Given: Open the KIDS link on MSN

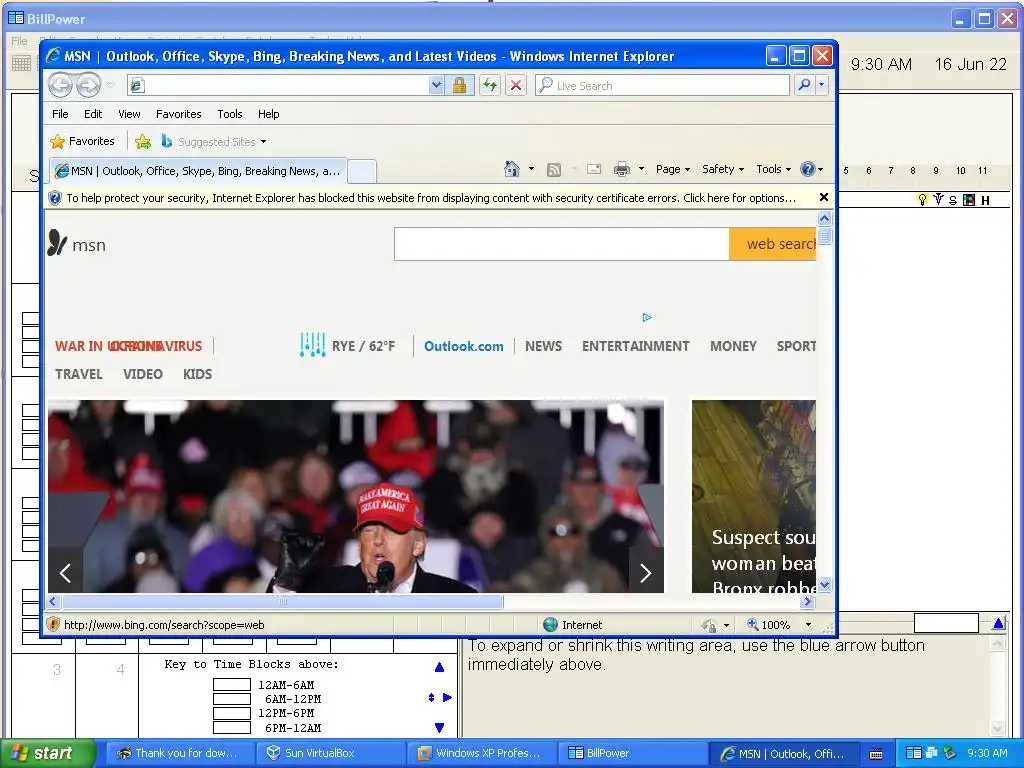Looking at the screenshot, I should point(197,374).
